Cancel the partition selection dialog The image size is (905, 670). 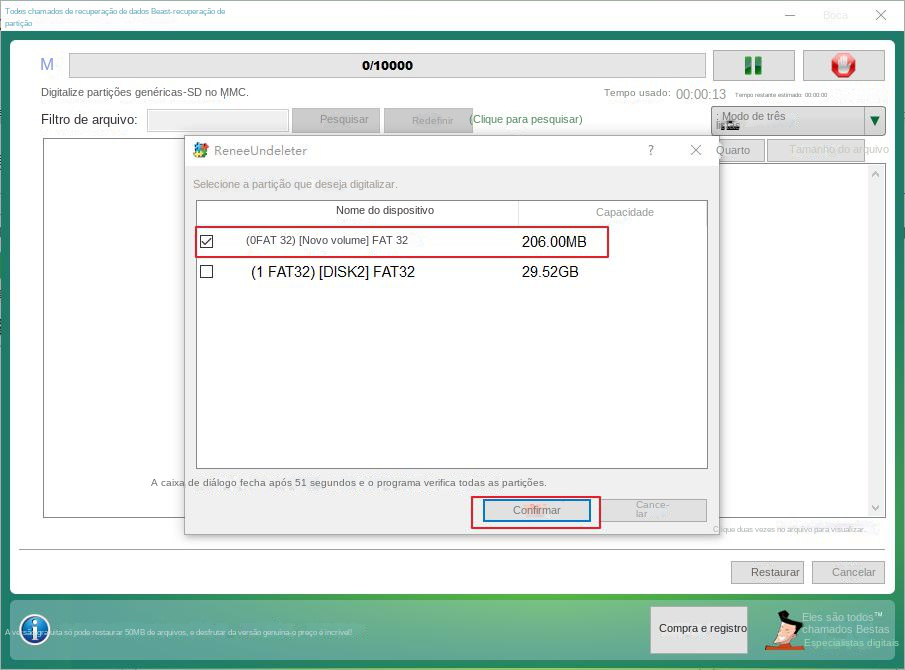coord(653,510)
